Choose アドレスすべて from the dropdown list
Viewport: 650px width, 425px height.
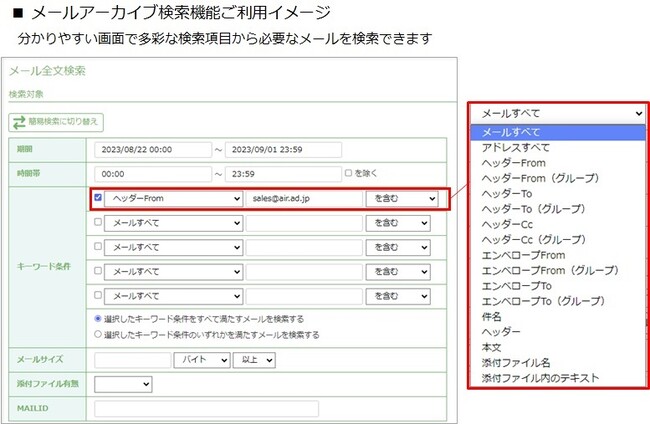(517, 147)
